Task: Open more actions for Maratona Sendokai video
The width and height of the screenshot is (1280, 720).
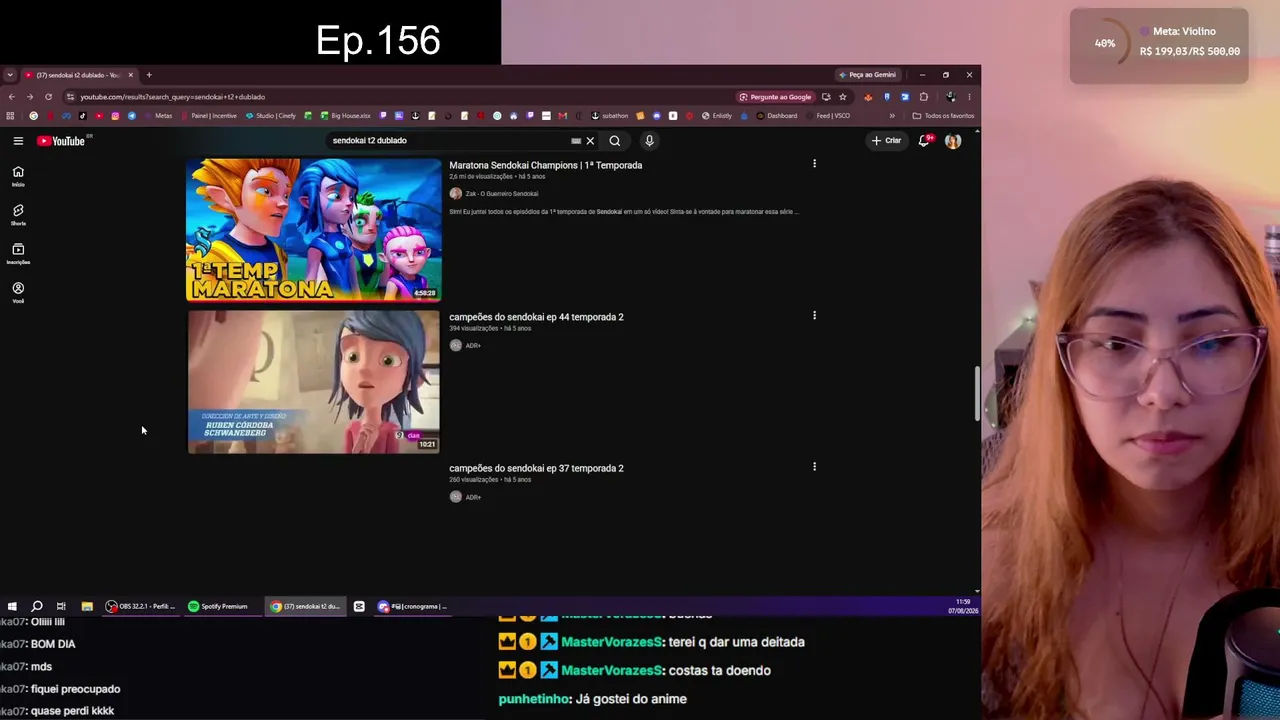Action: [814, 164]
